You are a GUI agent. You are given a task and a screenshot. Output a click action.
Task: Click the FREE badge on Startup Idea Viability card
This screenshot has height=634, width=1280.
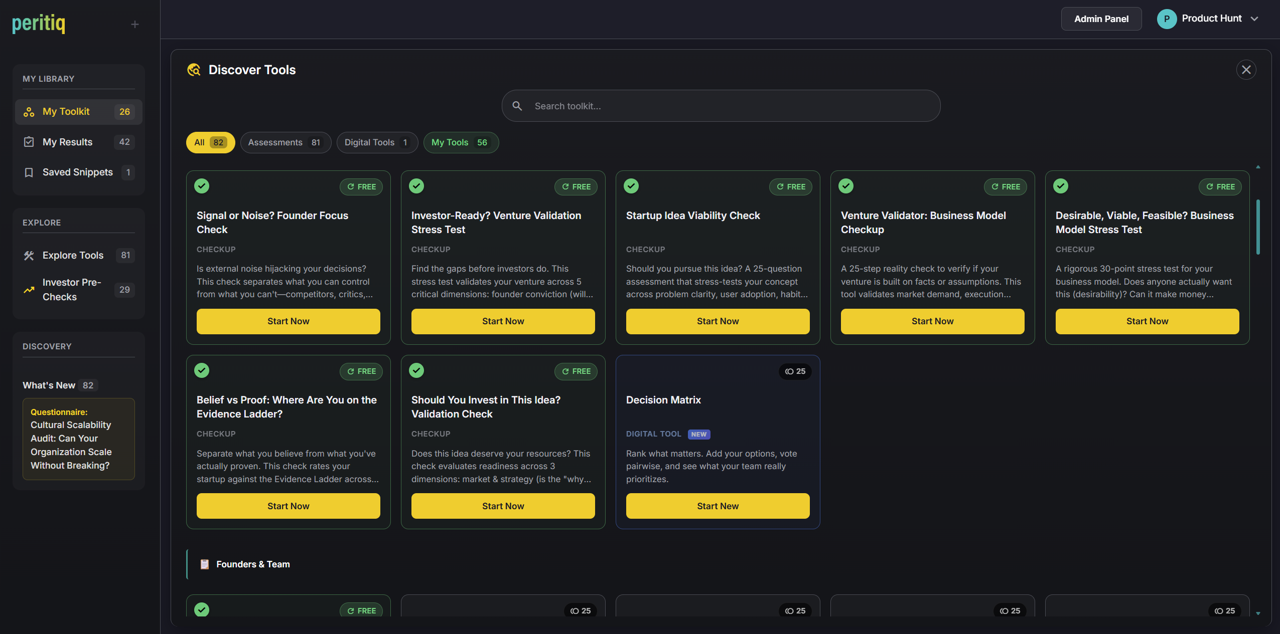tap(790, 187)
